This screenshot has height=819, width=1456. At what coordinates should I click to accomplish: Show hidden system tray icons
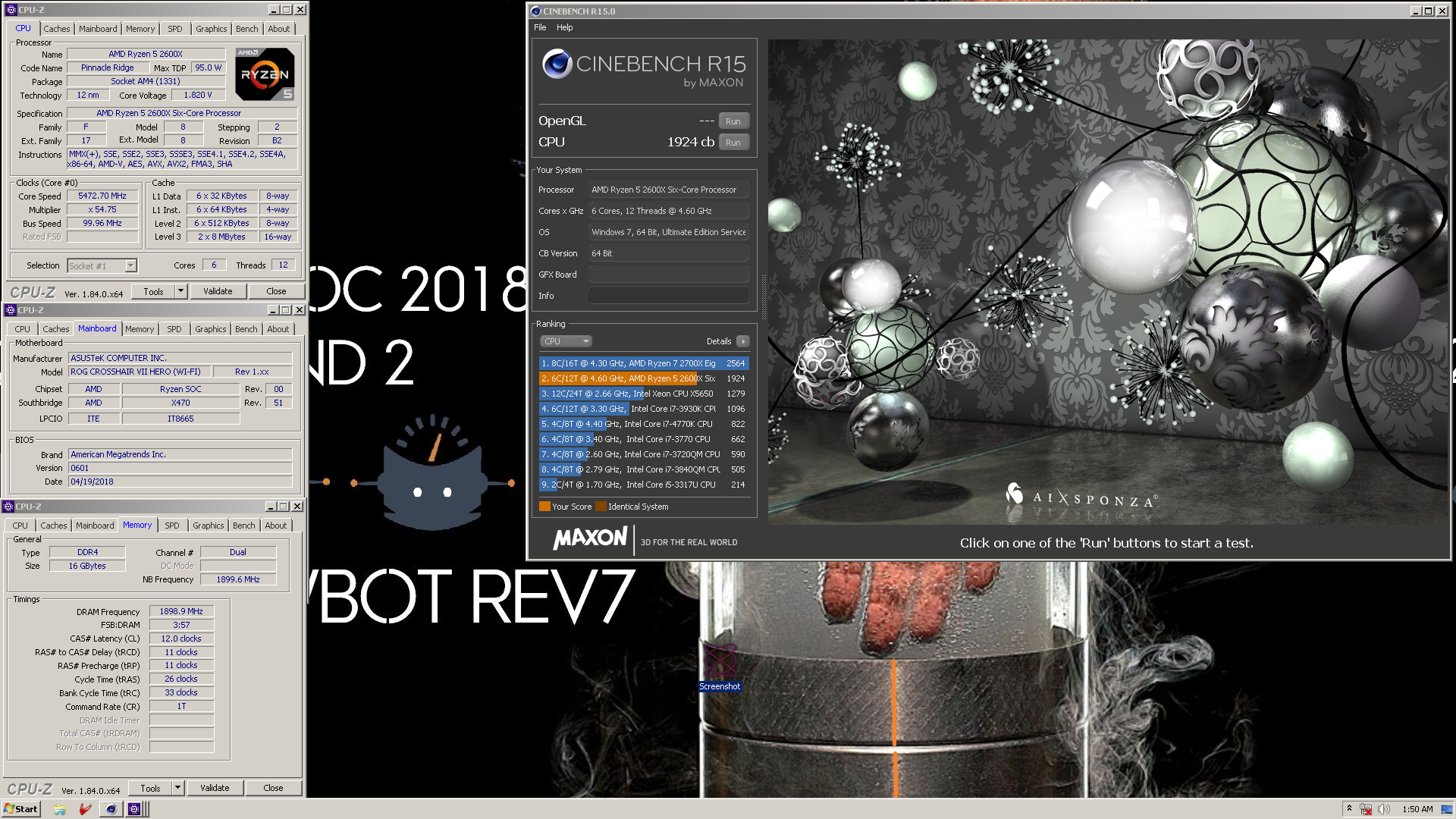click(1349, 808)
